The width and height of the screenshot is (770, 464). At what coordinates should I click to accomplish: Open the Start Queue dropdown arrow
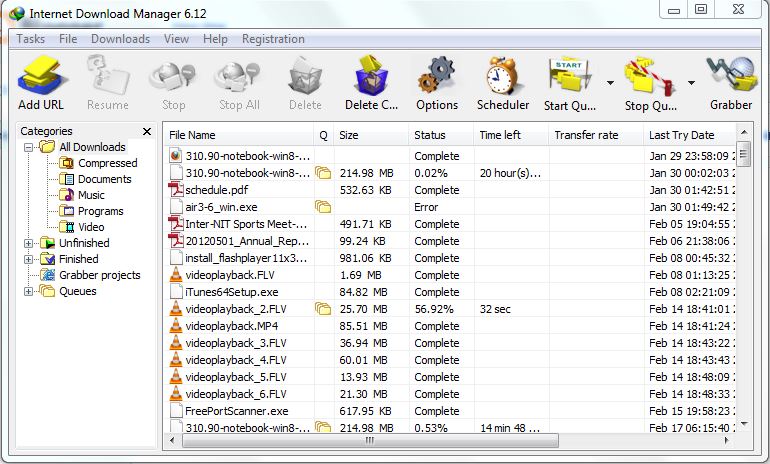610,83
